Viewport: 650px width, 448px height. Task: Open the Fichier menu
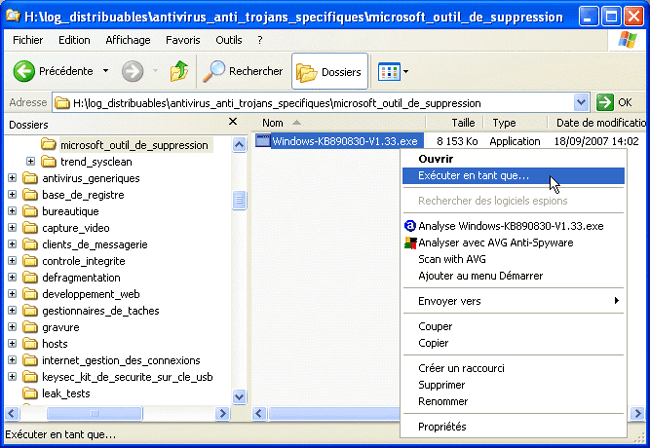pos(28,40)
